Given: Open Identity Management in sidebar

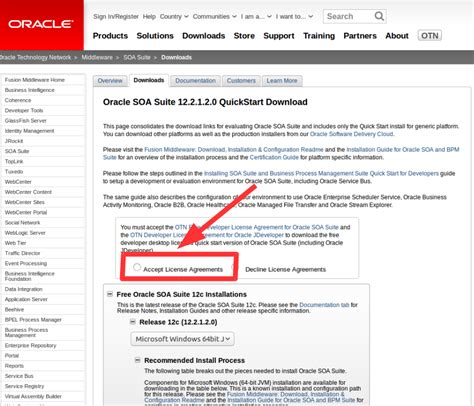Looking at the screenshot, I should click(29, 131).
